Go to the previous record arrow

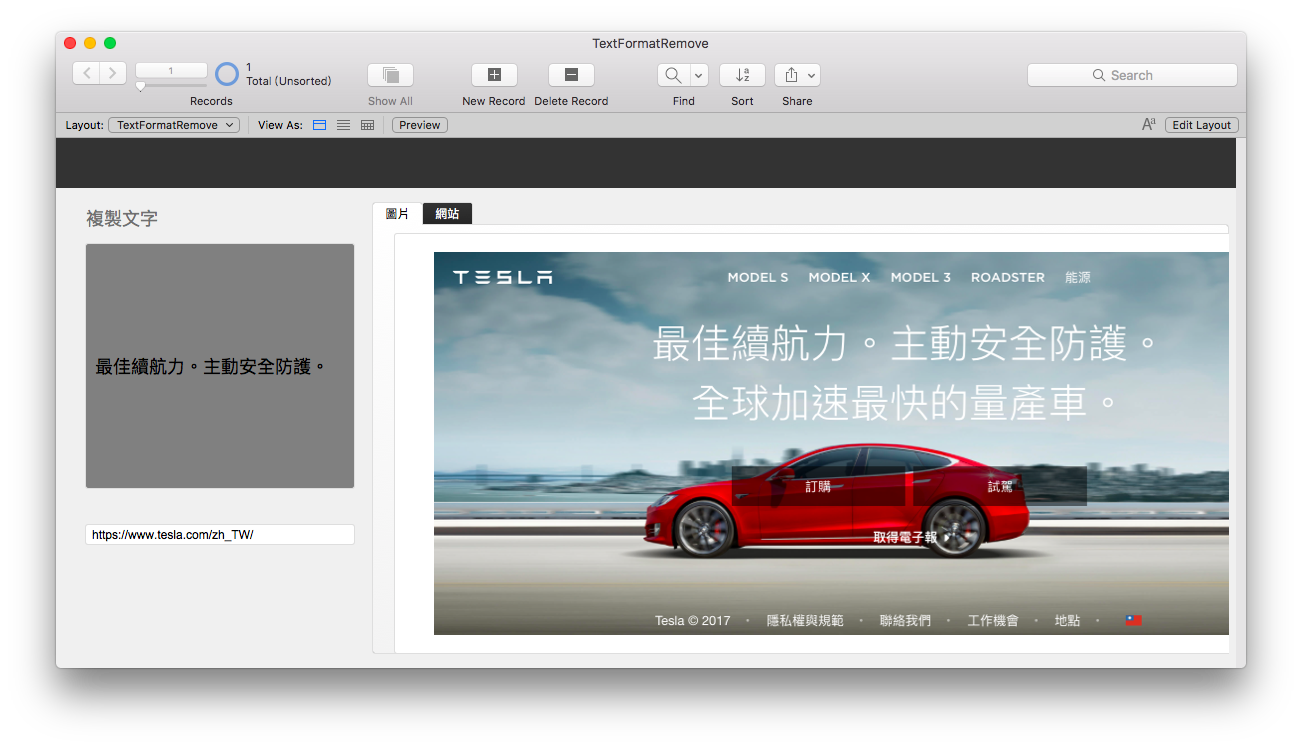tap(86, 73)
